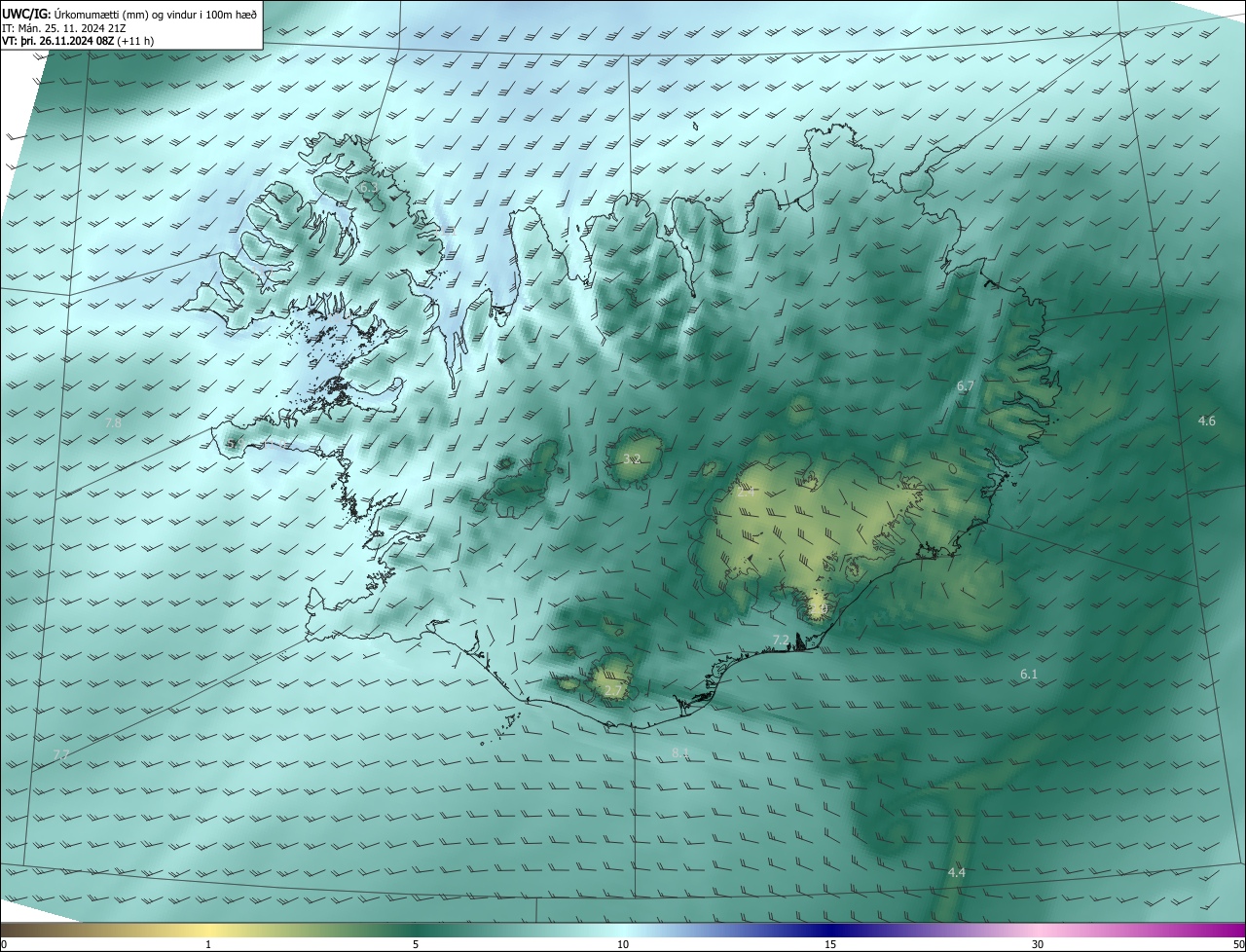Click the 50 tick on the colour scale
1246x952 pixels.
click(1239, 944)
